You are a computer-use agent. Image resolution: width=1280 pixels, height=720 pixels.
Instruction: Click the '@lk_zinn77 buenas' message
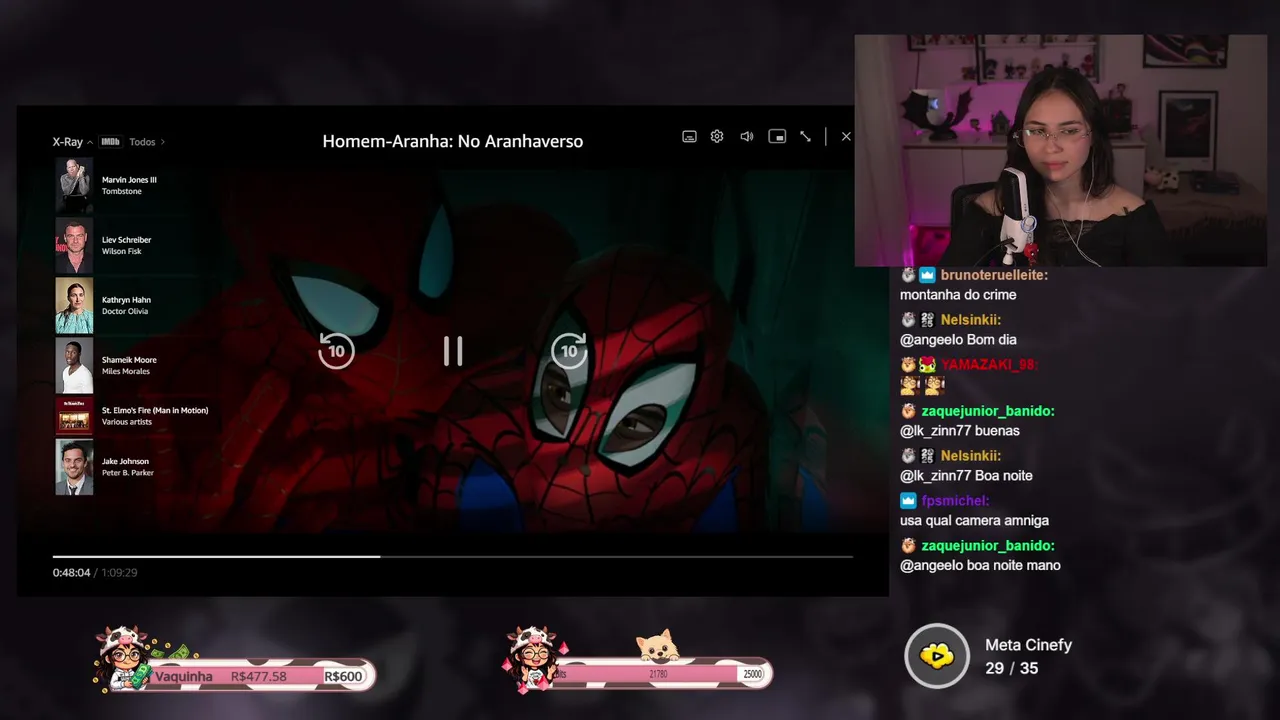click(960, 431)
